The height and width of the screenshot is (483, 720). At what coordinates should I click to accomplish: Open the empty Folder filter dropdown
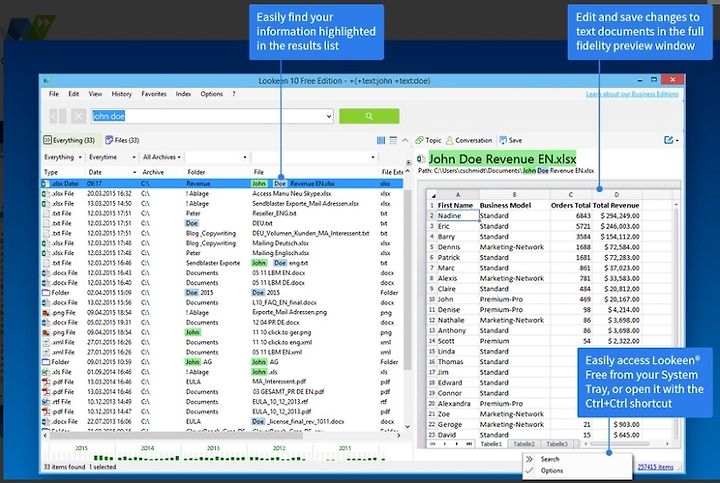pos(245,157)
